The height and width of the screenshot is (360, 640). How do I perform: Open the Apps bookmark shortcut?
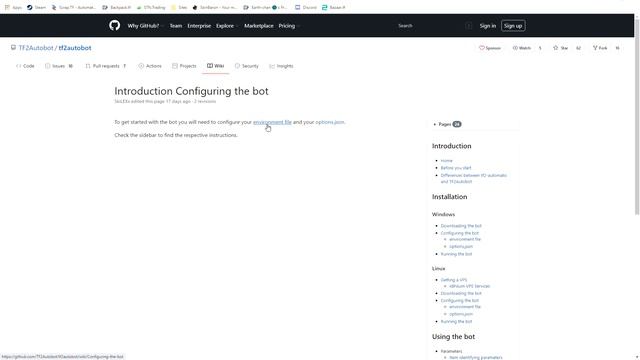coord(13,7)
